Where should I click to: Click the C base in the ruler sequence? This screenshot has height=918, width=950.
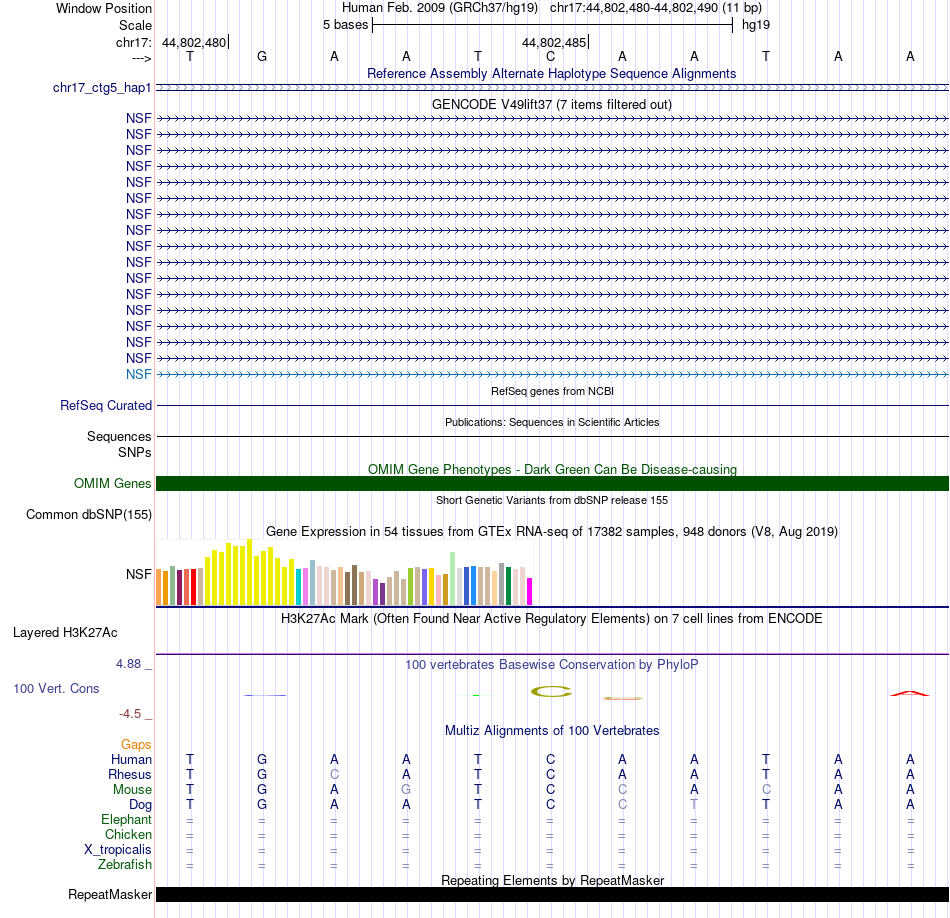[550, 56]
